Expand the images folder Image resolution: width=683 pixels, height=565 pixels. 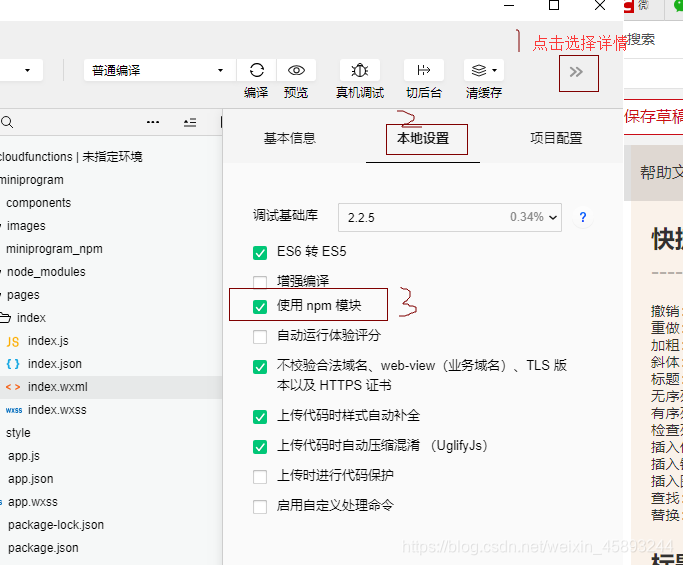pos(1,226)
